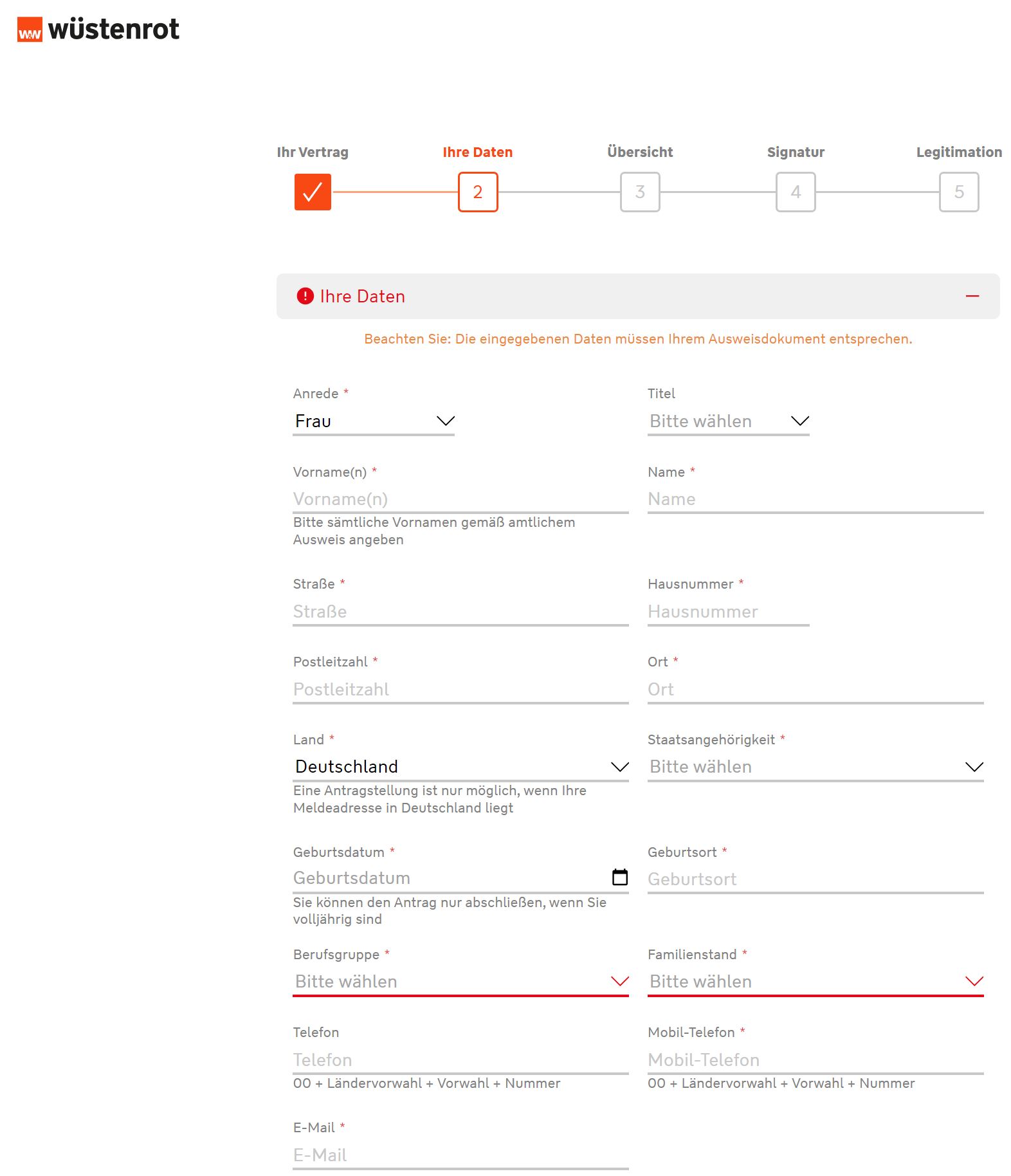Click Telefon hint '00 + Ländervorwahl + Vorwahl + Nummer'
The image size is (1011, 1176).
pos(426,1083)
